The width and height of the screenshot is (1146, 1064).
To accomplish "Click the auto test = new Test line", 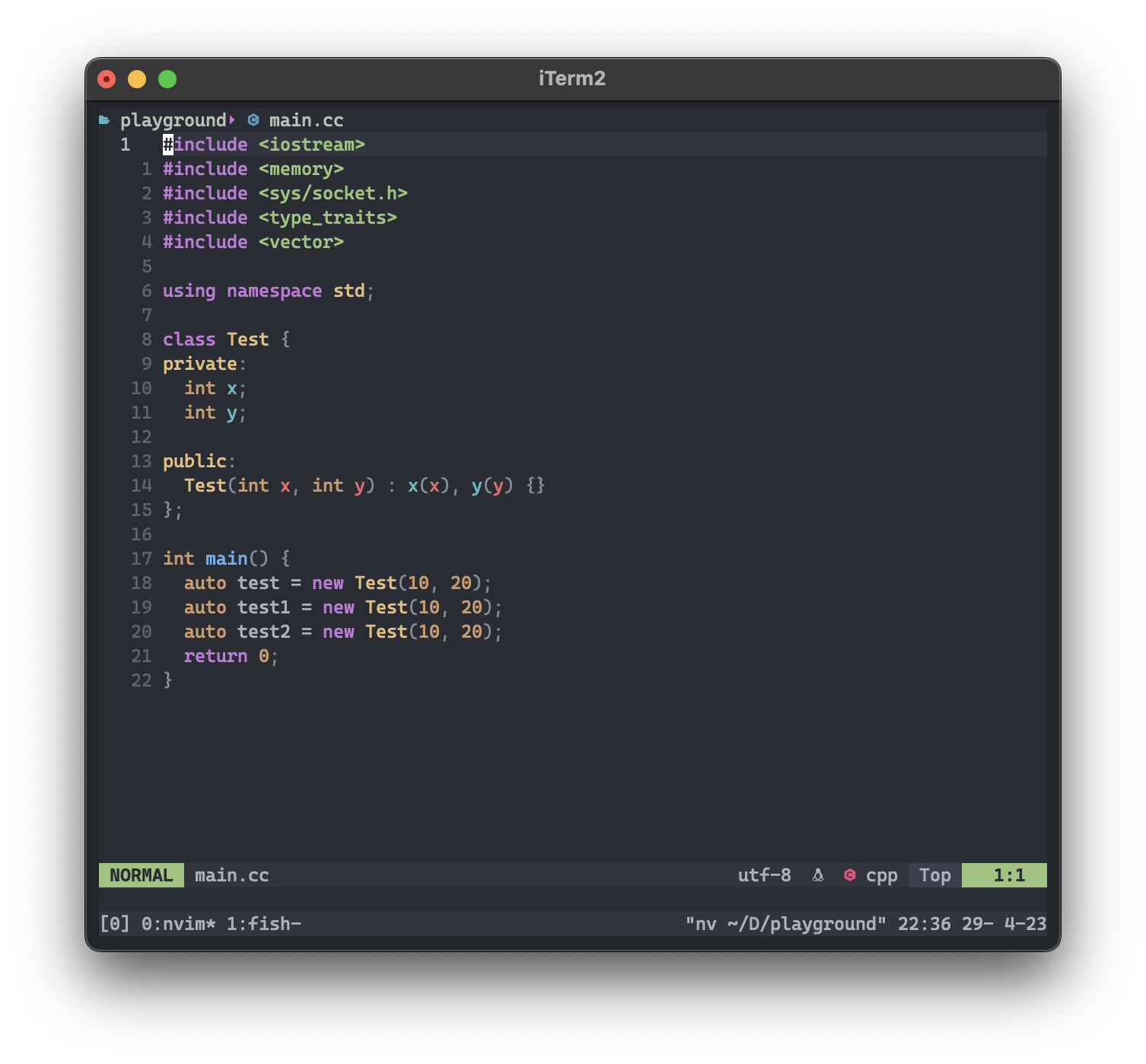I will click(x=338, y=583).
